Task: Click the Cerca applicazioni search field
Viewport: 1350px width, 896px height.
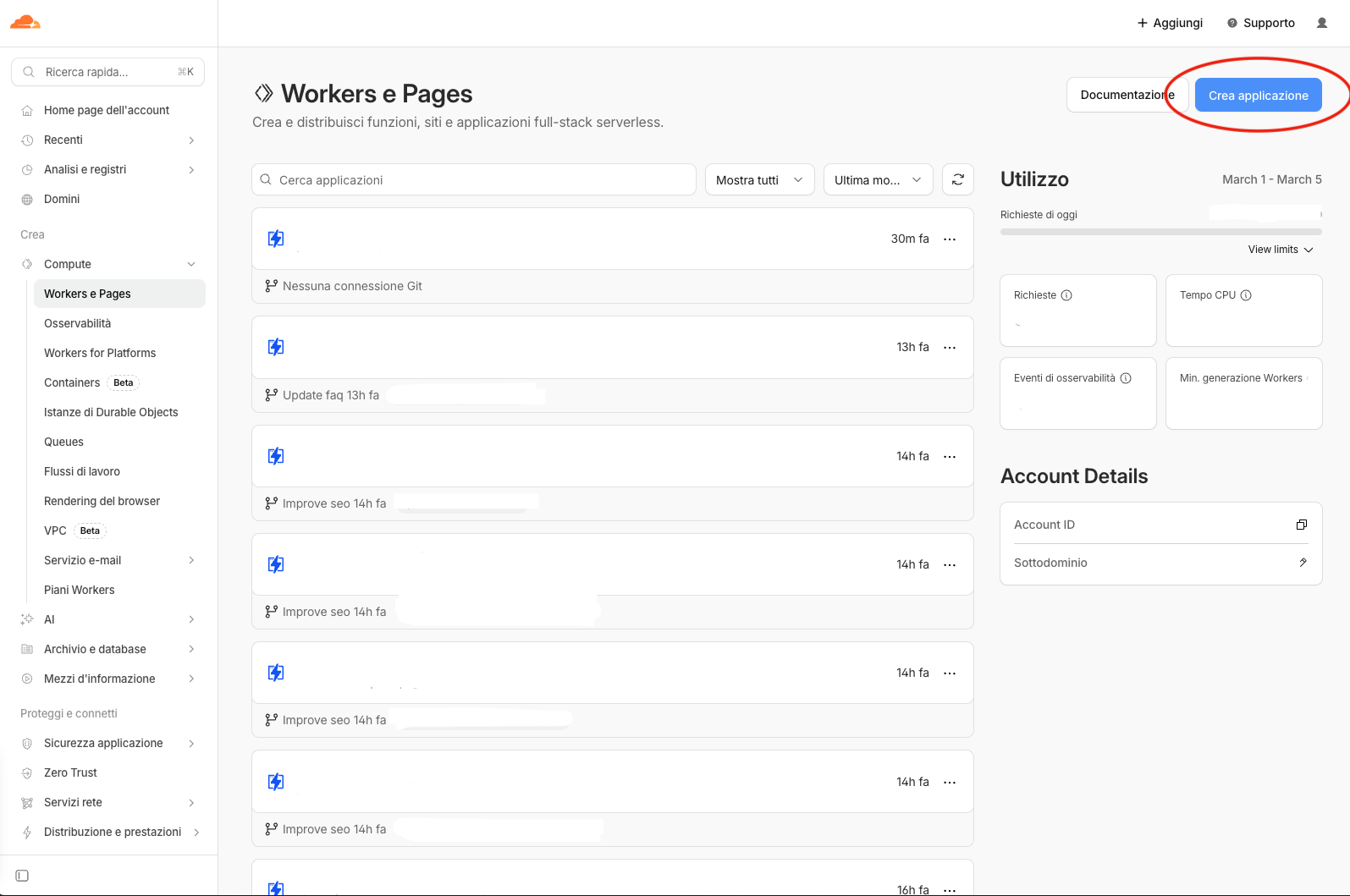Action: pyautogui.click(x=474, y=179)
